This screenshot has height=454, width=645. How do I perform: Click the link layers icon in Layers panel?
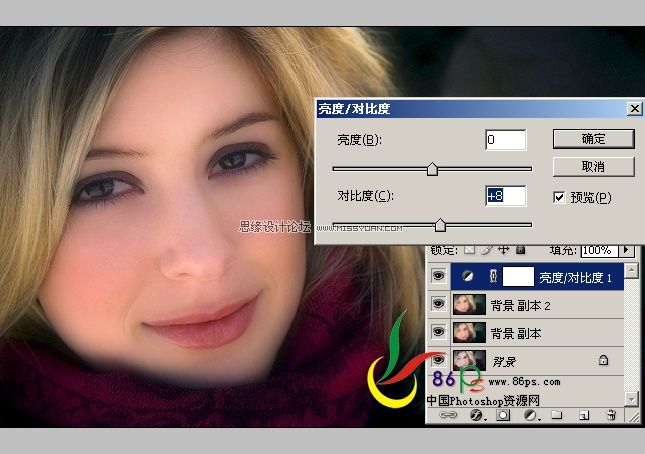[448, 415]
